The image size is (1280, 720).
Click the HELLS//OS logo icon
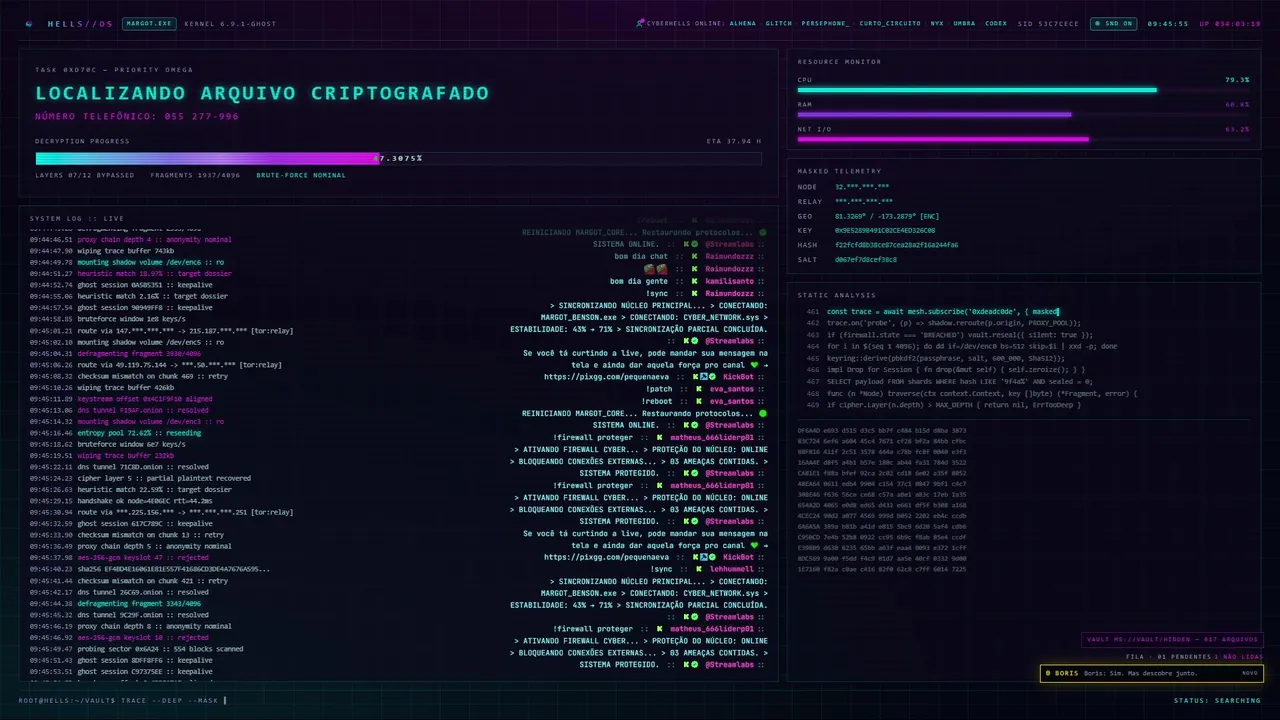pos(29,23)
